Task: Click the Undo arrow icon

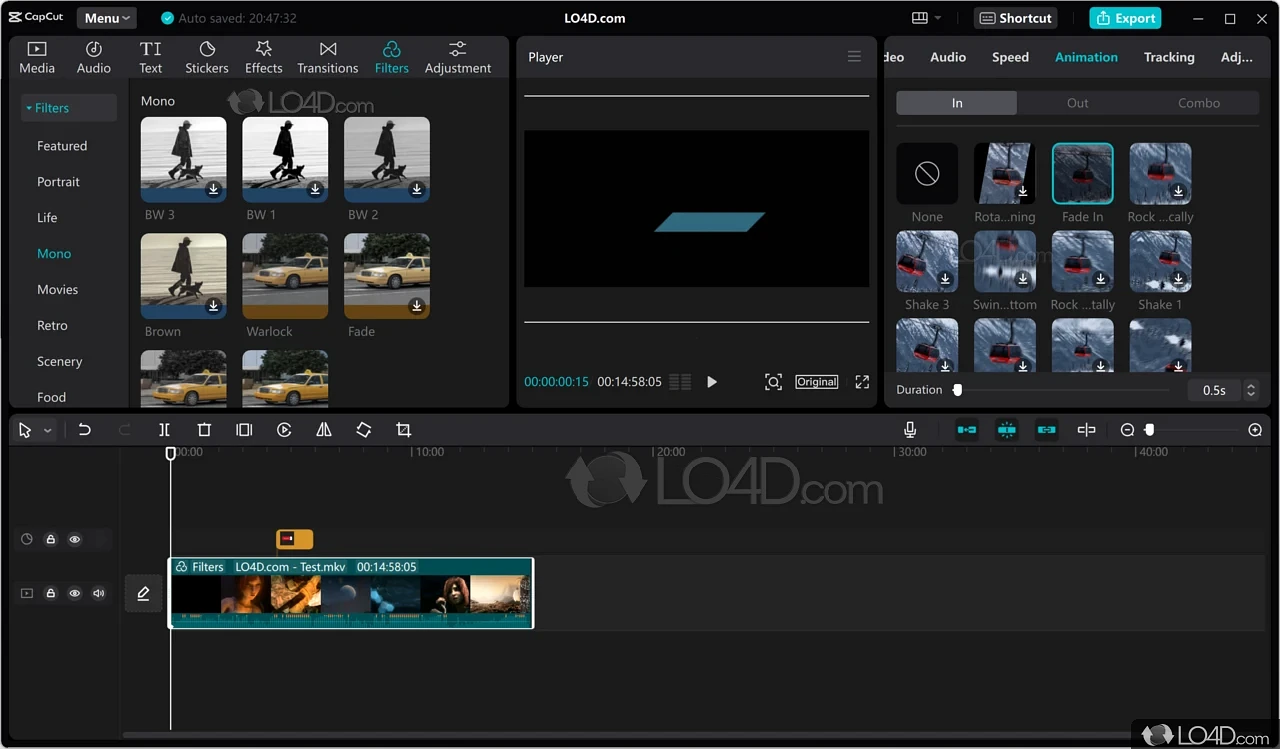Action: point(84,430)
